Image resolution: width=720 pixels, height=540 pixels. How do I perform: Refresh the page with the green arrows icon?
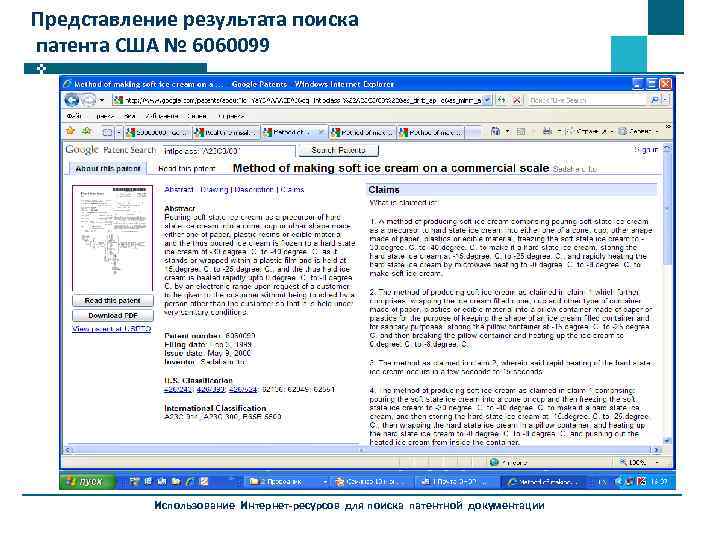[x=502, y=100]
